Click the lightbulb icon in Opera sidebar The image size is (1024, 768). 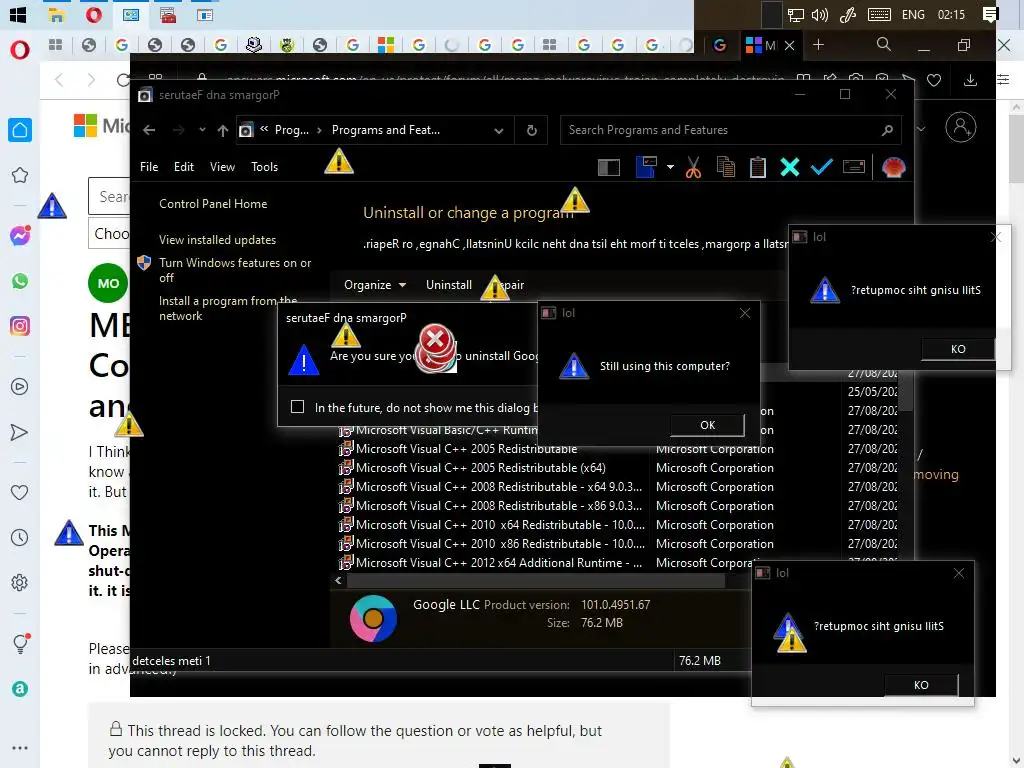point(20,643)
